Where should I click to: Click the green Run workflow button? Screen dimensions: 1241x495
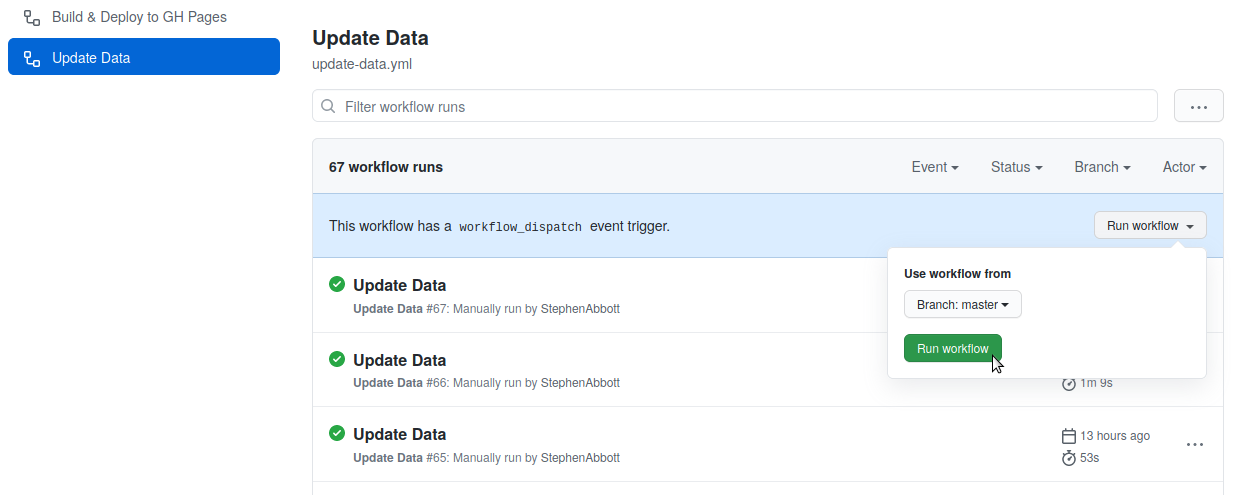953,348
